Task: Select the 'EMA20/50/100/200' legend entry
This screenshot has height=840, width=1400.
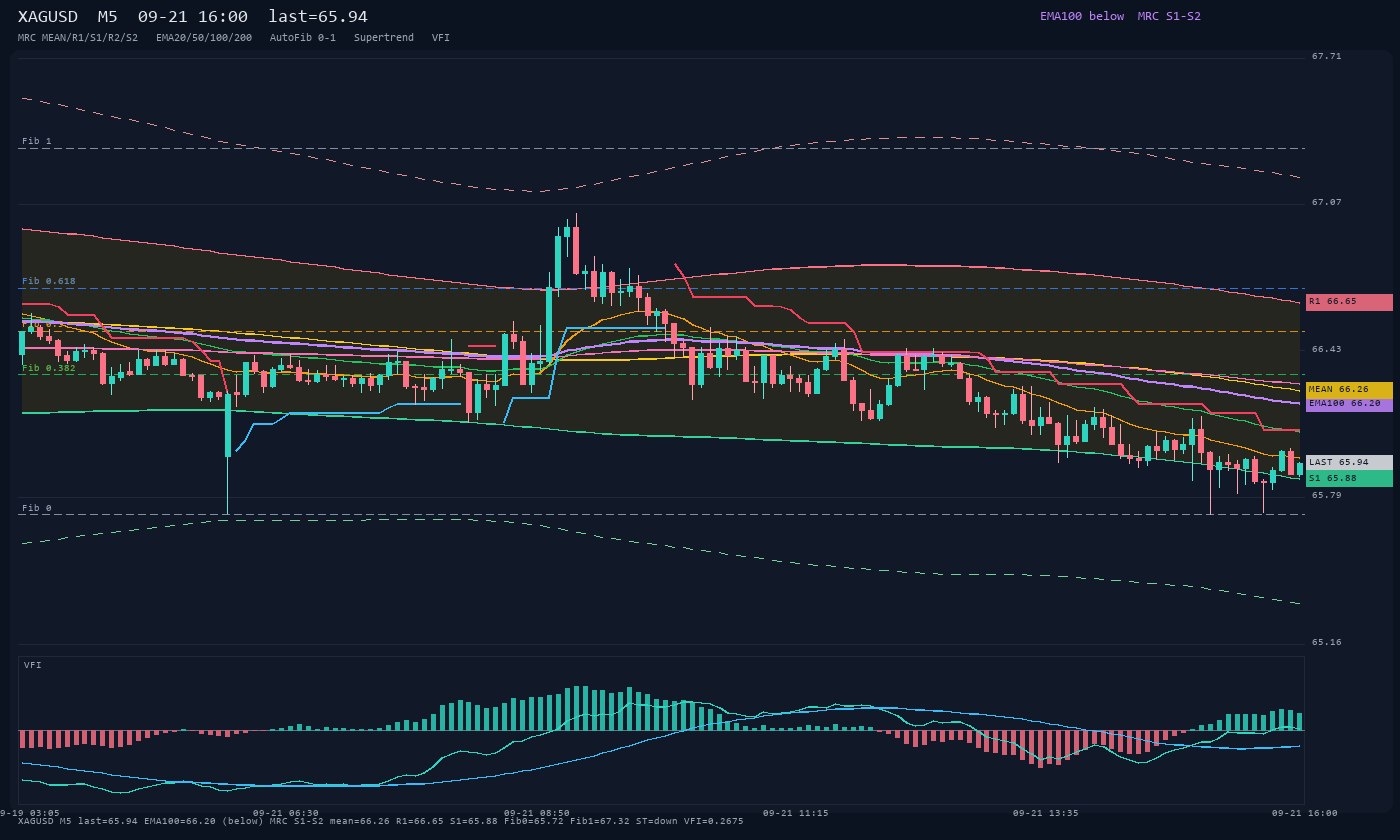Action: coord(204,38)
